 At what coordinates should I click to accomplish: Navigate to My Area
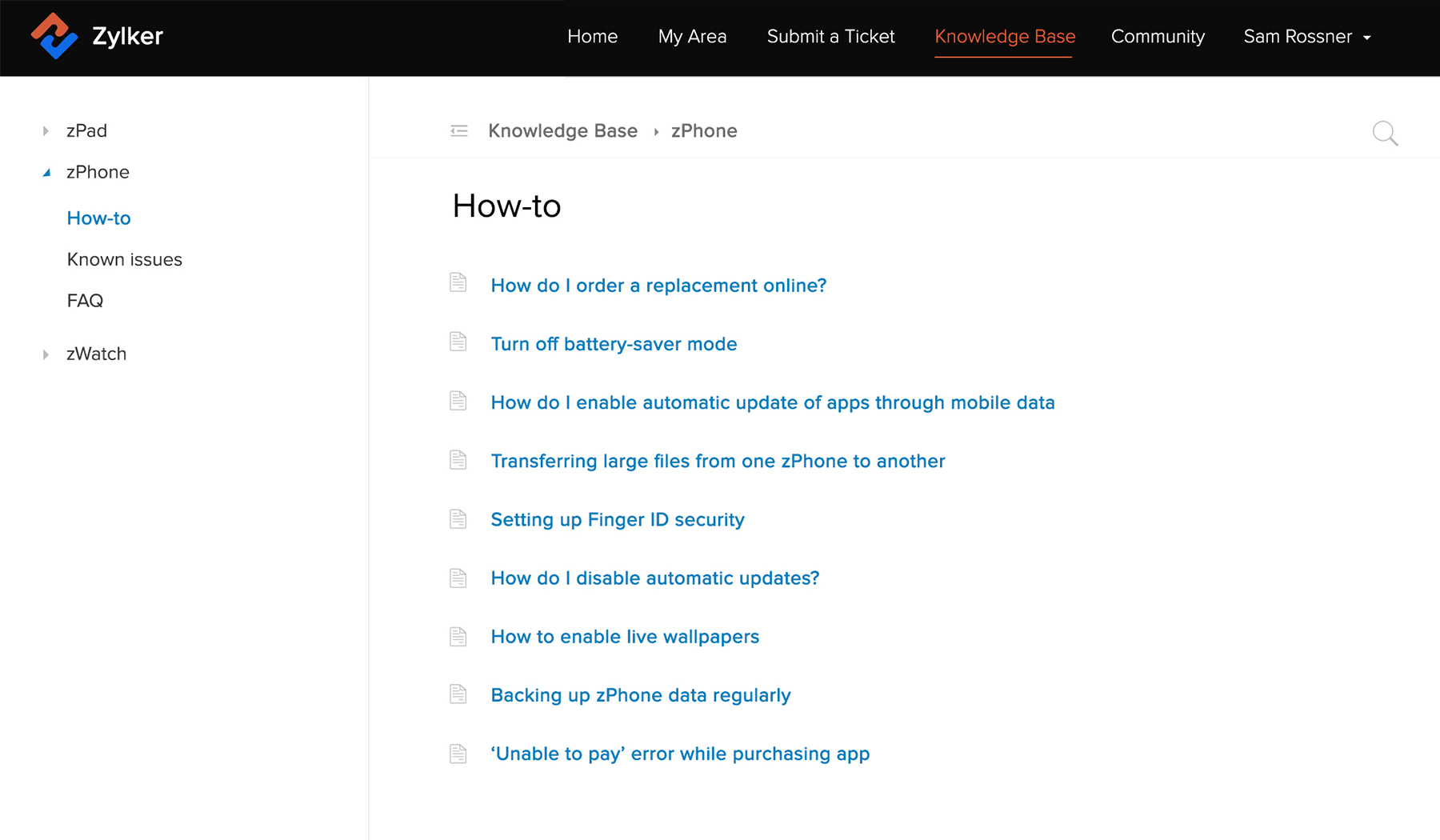692,37
